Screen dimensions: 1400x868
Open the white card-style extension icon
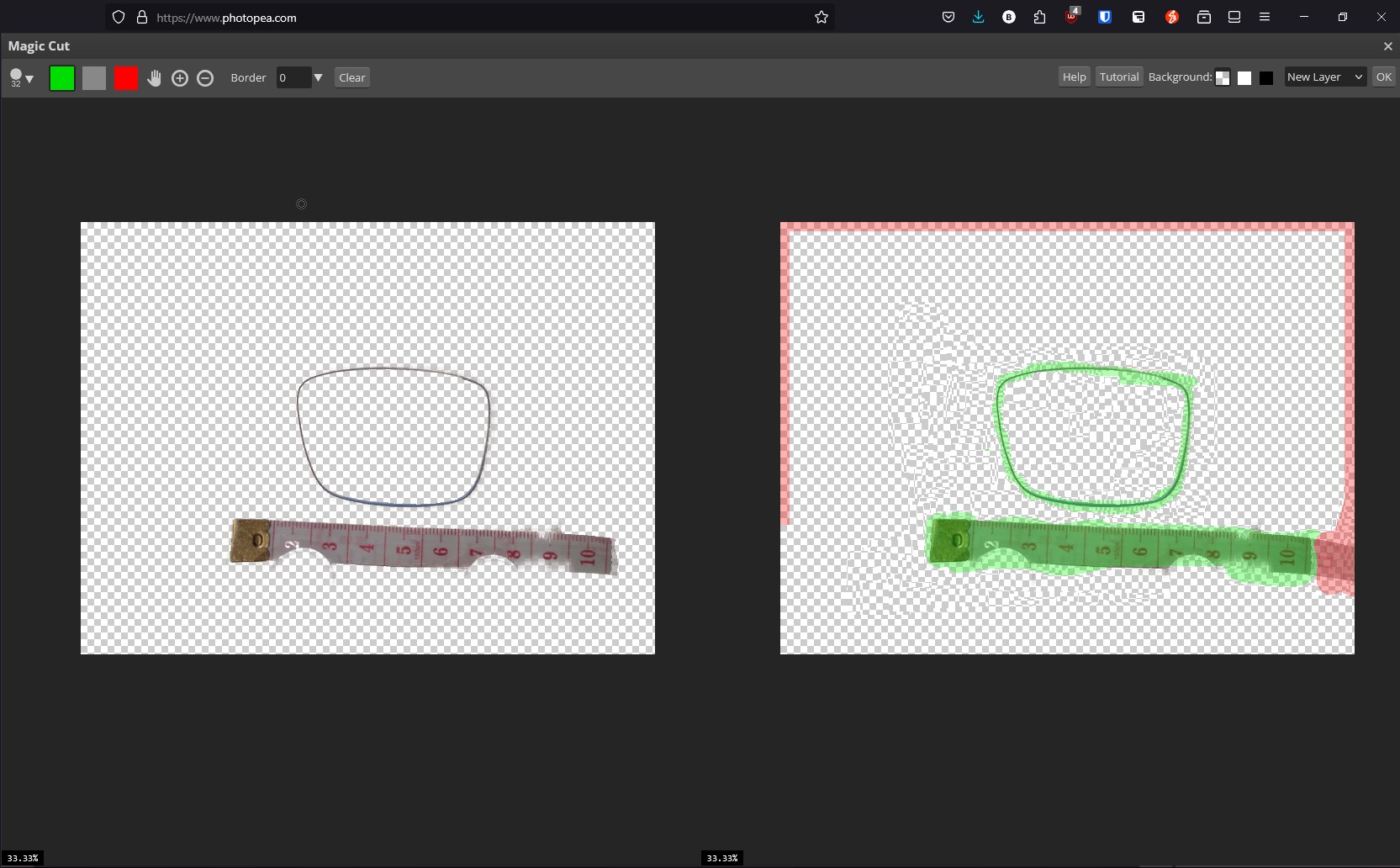click(1138, 17)
